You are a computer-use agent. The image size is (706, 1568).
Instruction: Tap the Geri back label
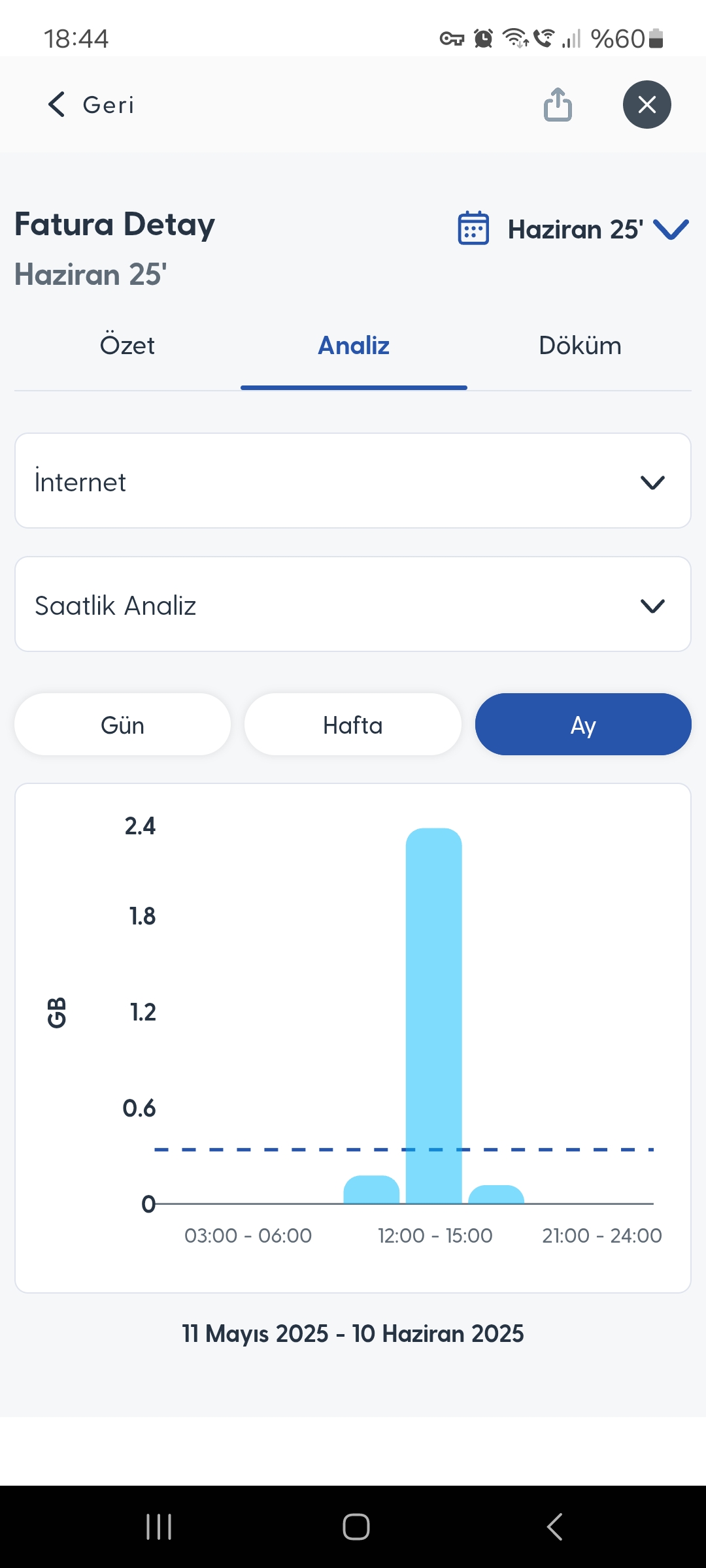[109, 105]
